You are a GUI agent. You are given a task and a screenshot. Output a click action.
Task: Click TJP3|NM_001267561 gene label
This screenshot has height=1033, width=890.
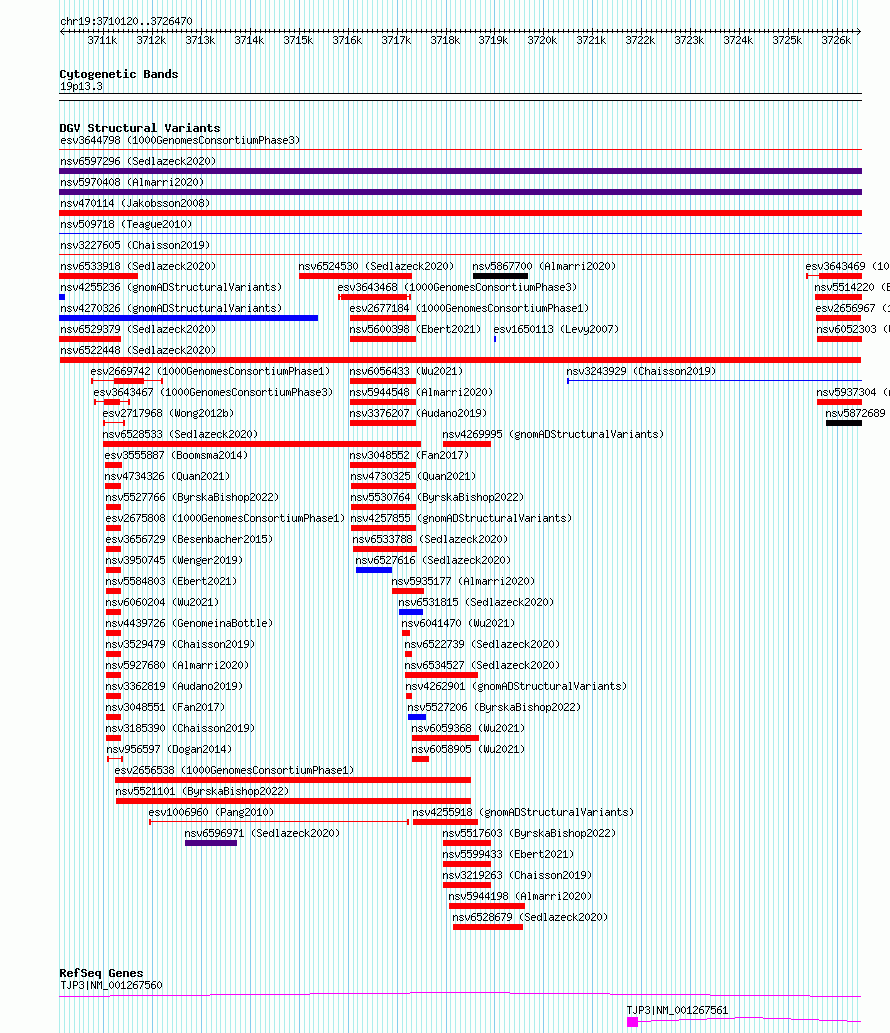(677, 1011)
